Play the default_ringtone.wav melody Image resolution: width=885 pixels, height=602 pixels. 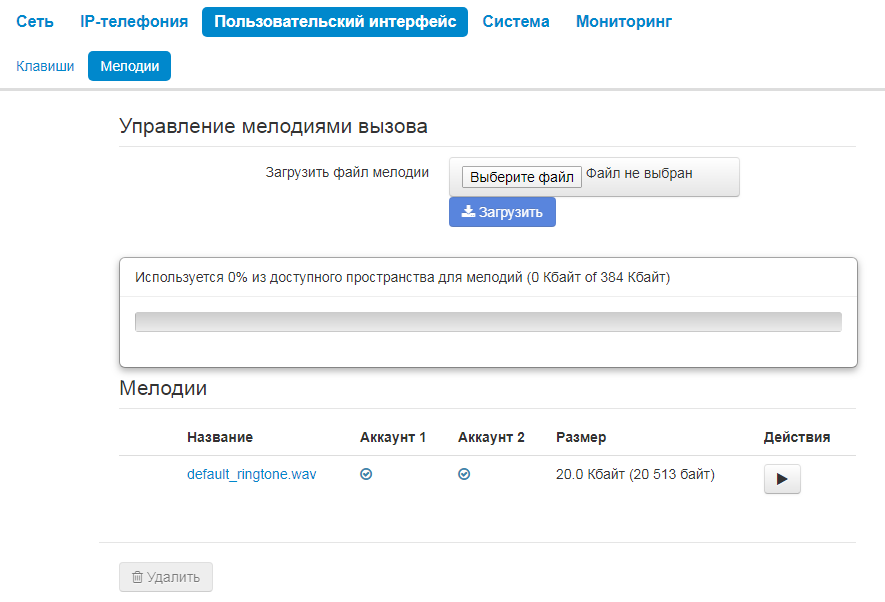(x=782, y=479)
